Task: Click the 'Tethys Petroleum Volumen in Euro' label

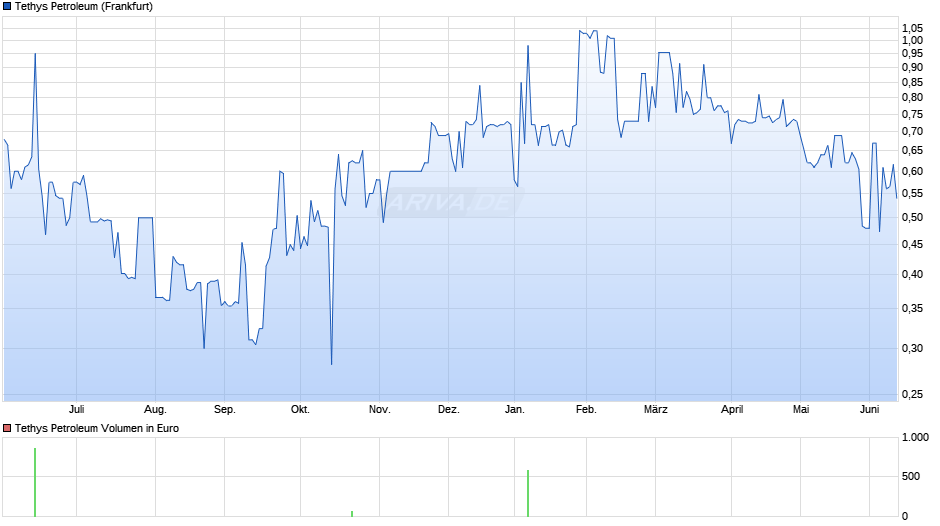Action: click(97, 428)
